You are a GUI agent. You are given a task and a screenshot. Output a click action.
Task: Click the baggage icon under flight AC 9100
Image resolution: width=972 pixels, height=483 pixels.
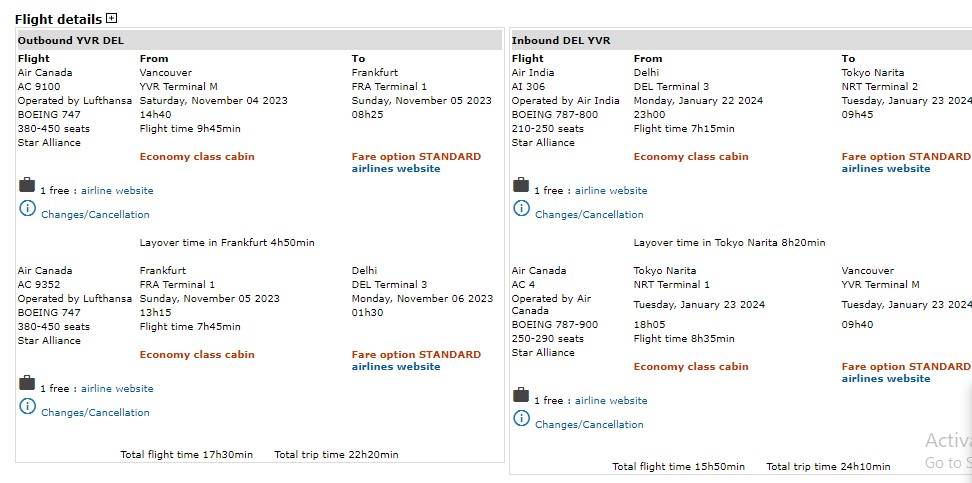click(x=27, y=186)
